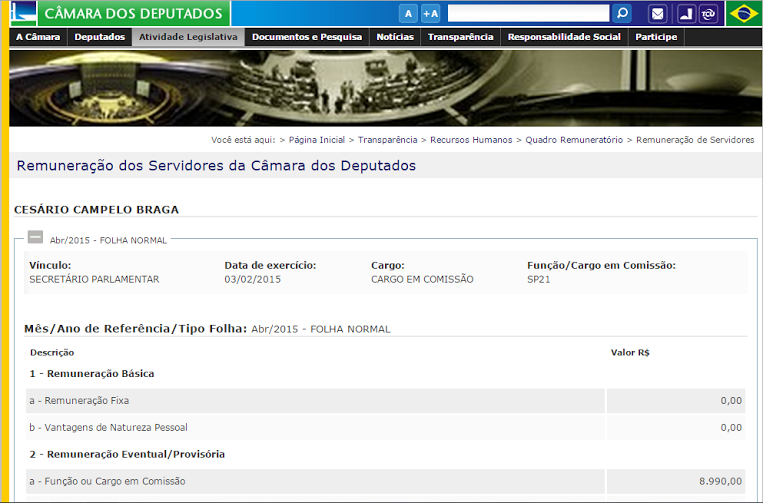Open the TCU icon link

[708, 14]
